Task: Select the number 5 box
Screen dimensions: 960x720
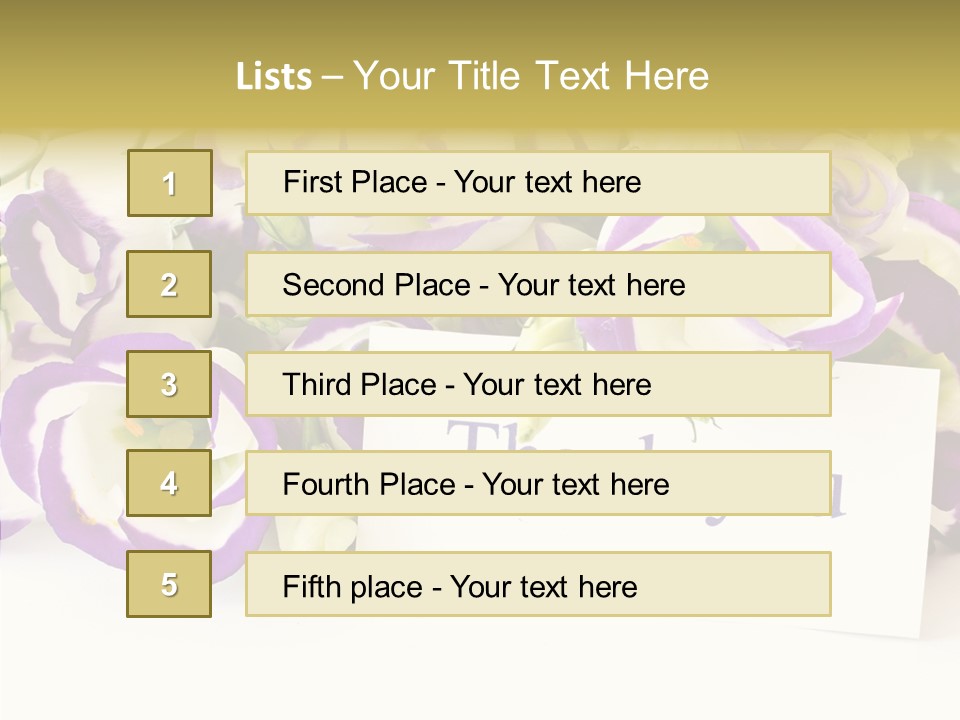Action: click(169, 584)
